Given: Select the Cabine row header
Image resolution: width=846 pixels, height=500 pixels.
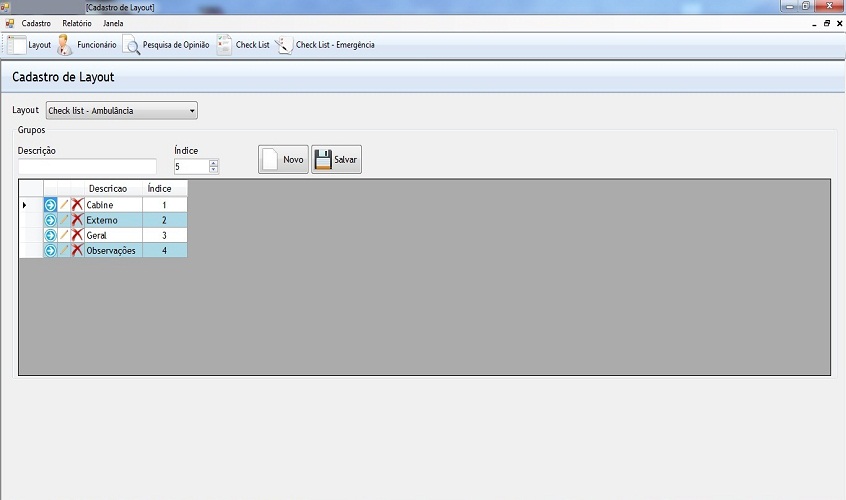Looking at the screenshot, I should 31,205.
